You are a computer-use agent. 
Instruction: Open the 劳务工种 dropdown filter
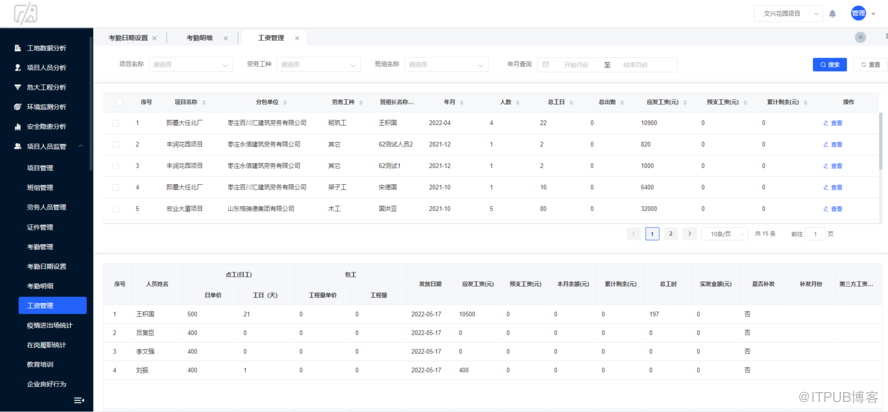click(318, 65)
